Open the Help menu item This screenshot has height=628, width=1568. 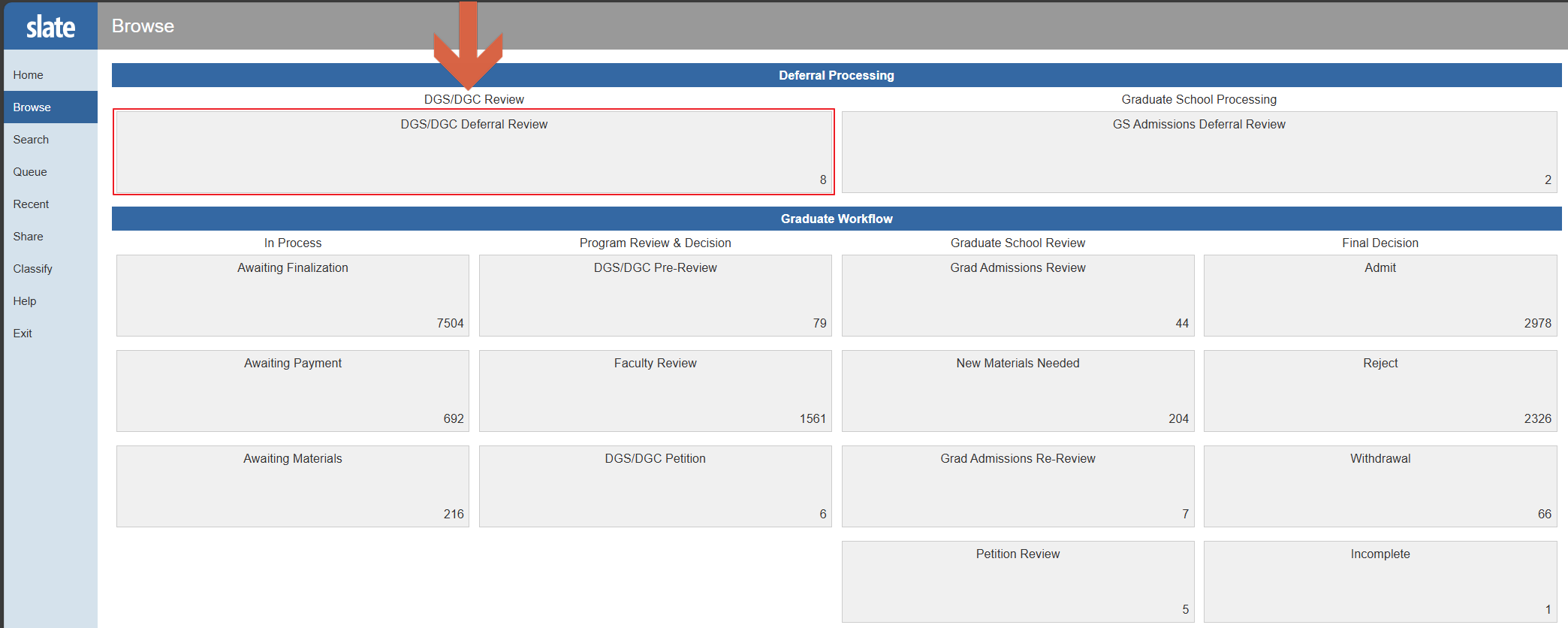click(x=25, y=301)
